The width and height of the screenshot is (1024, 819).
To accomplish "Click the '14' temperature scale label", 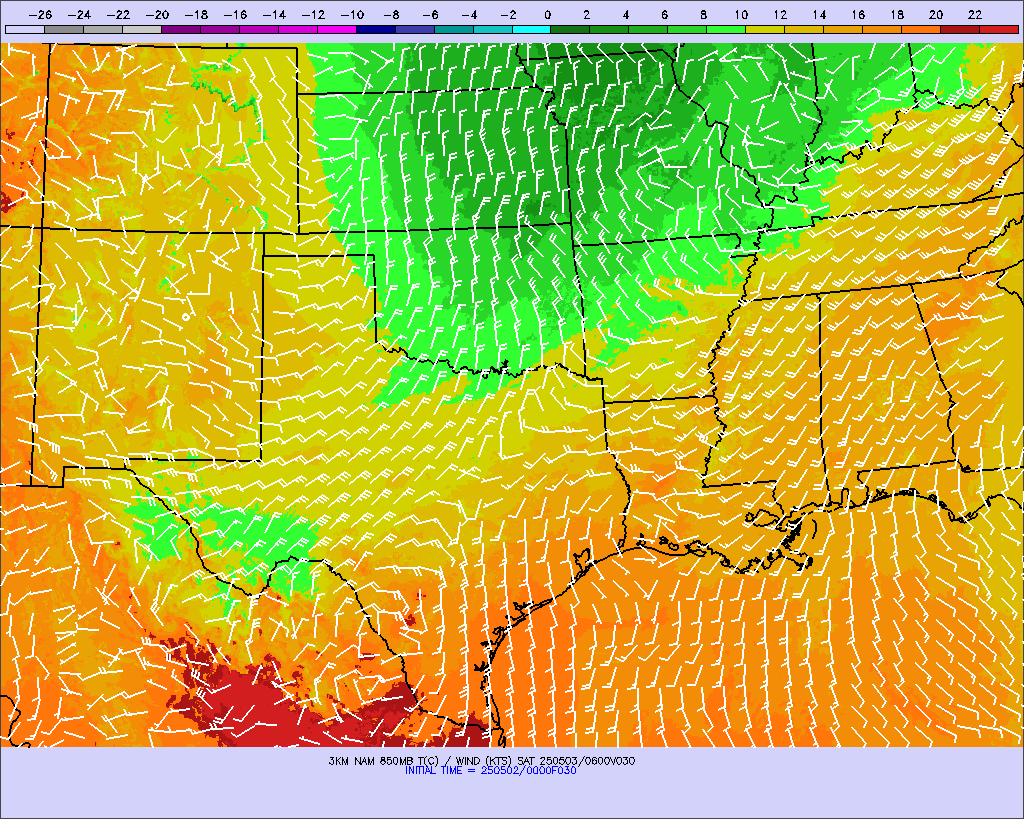I will click(820, 14).
